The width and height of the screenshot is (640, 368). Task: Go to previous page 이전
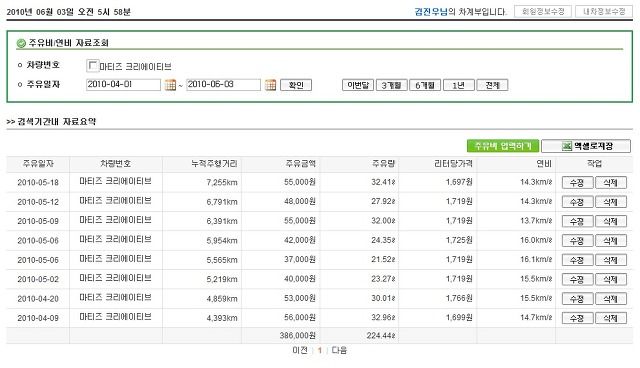click(x=300, y=350)
